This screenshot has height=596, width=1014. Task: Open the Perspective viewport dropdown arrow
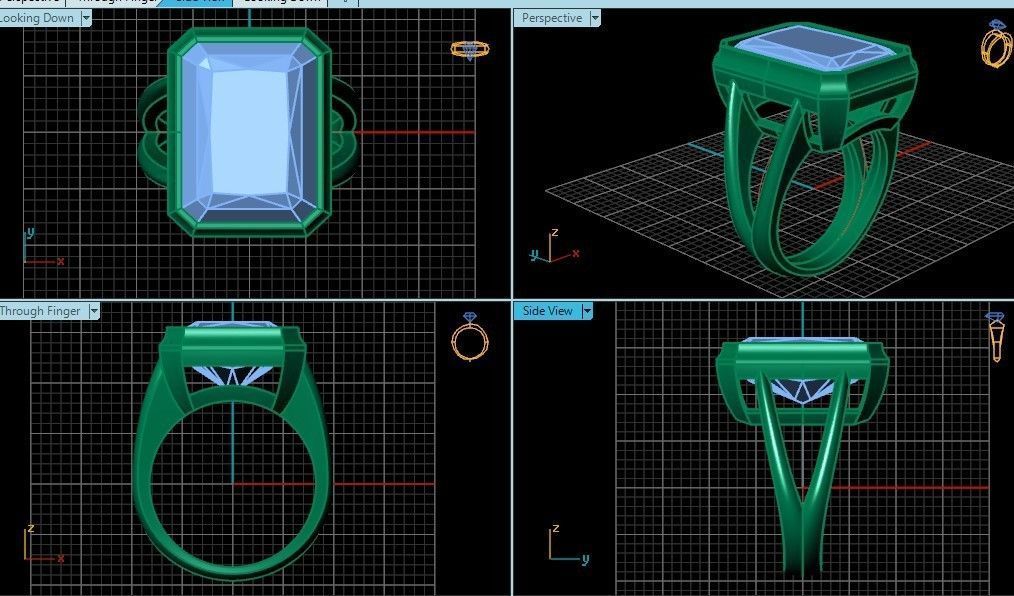(x=594, y=18)
